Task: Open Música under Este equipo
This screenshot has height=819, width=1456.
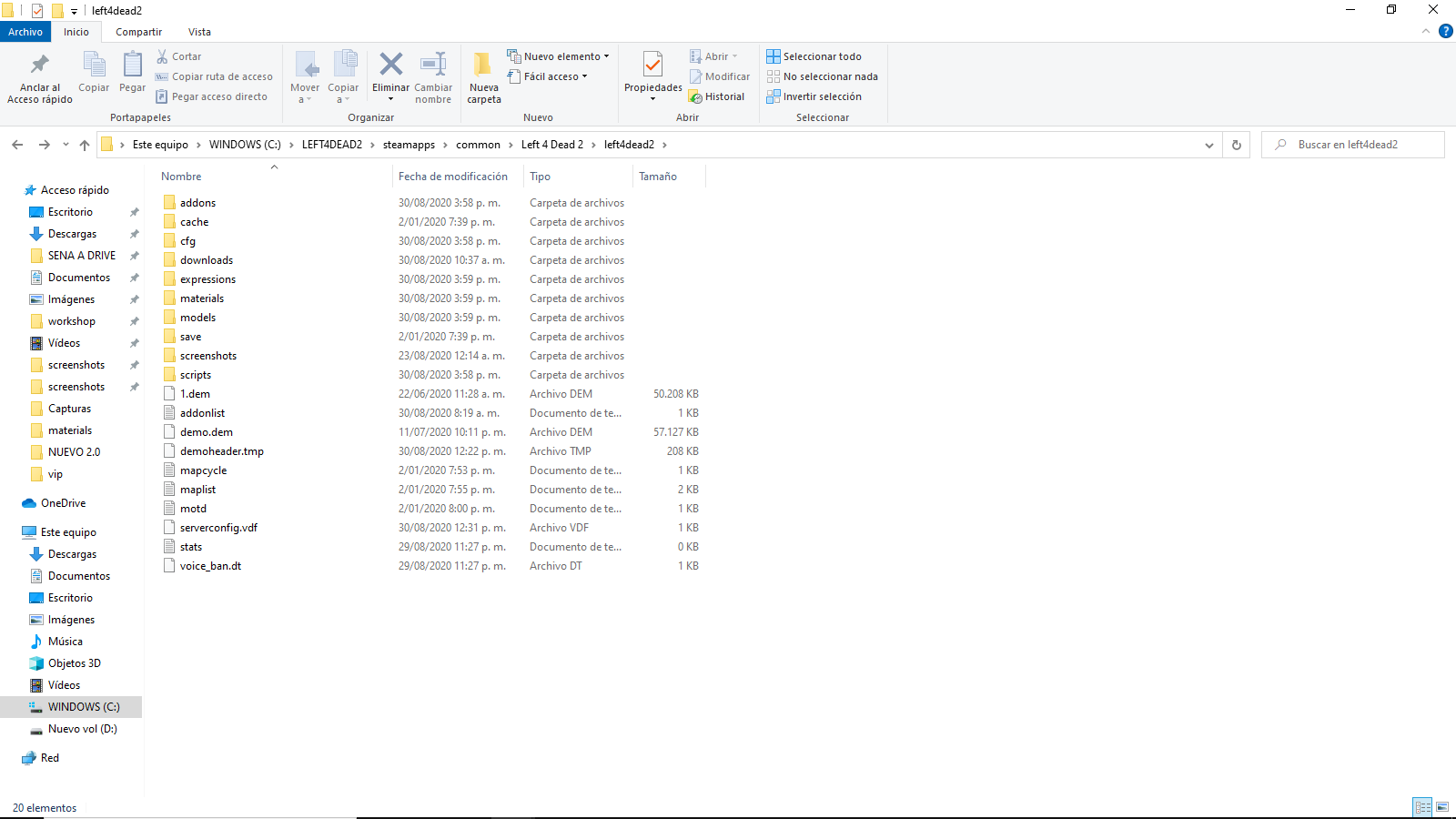Action: 65,642
